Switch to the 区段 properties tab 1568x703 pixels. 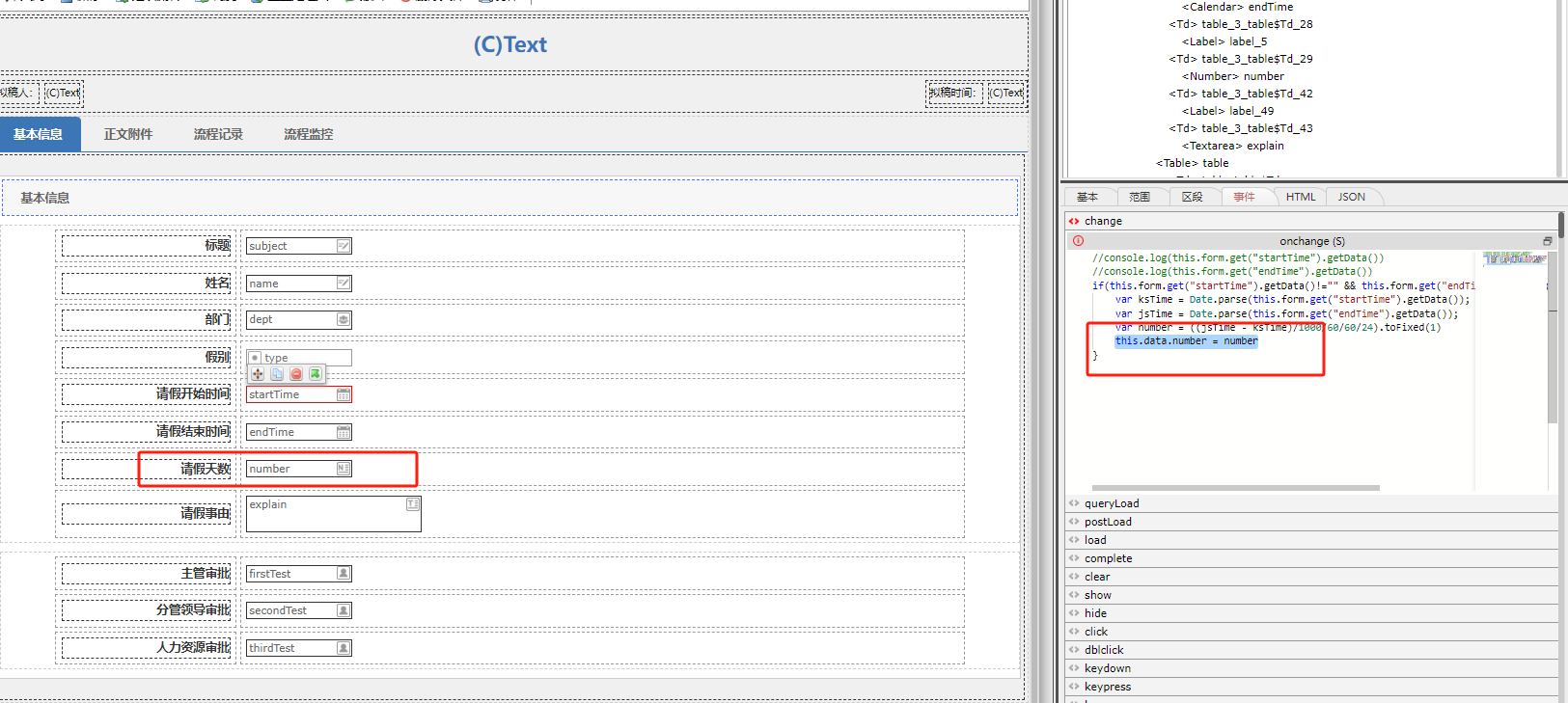click(x=1193, y=197)
